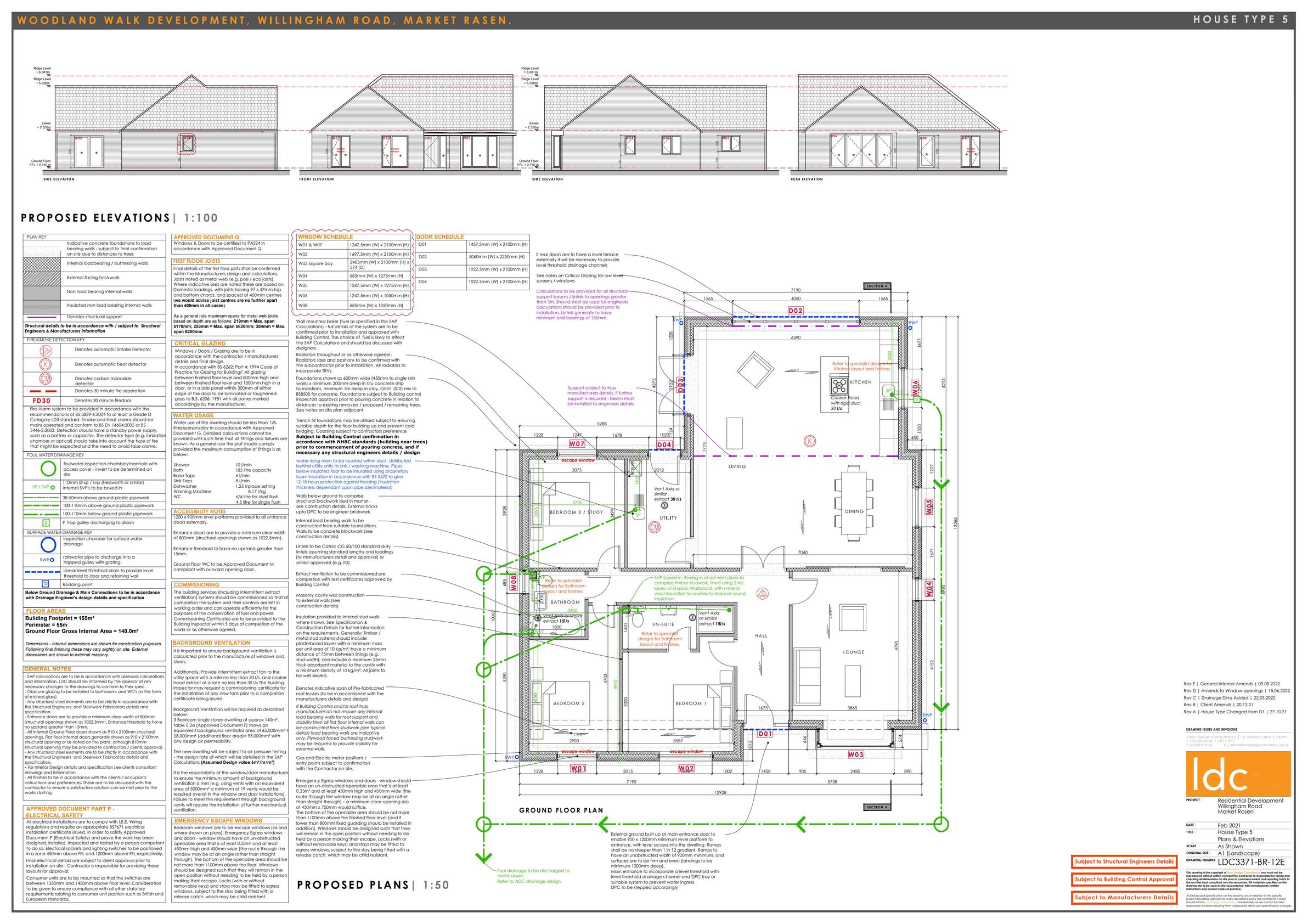The image size is (1308, 924).
Task: Click the UTILITY room label
Action: click(x=668, y=518)
